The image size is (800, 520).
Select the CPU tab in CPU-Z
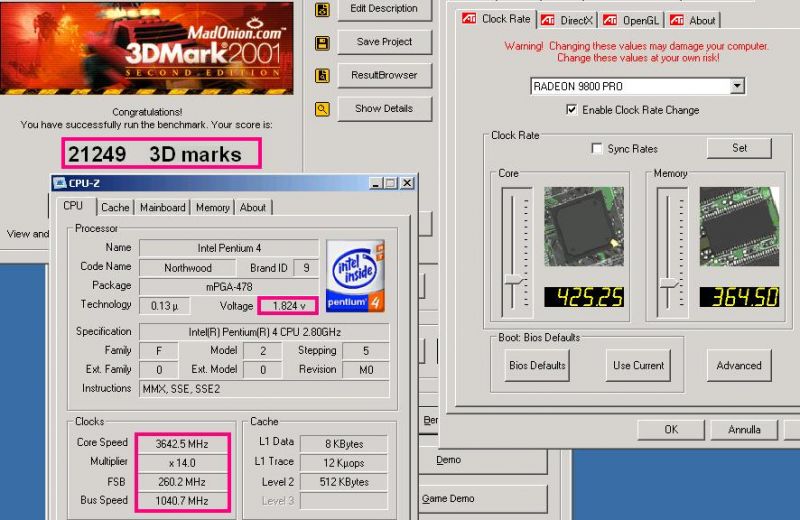pyautogui.click(x=73, y=205)
